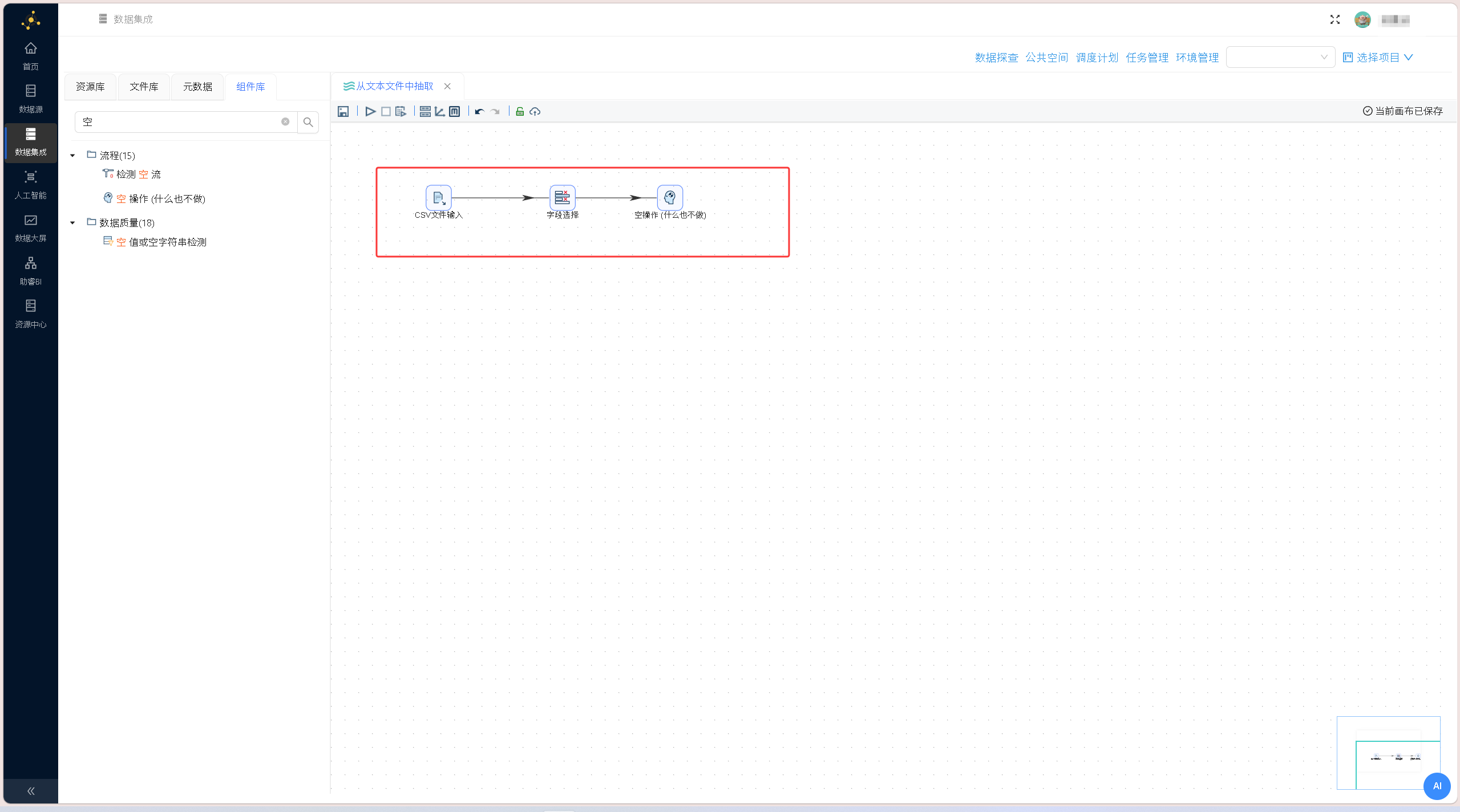Click the 当前画布已保存 status text
The image size is (1460, 812).
click(x=1403, y=111)
